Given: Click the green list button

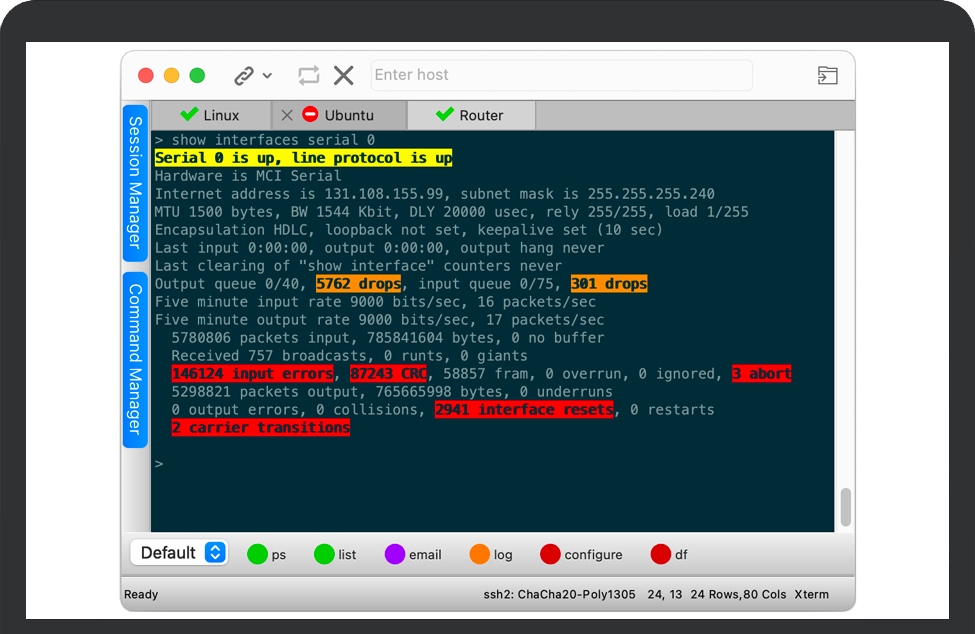Looking at the screenshot, I should (x=335, y=554).
